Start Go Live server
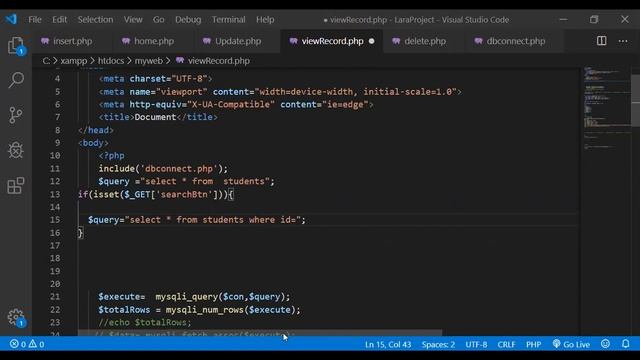This screenshot has width=640, height=360. click(571, 344)
